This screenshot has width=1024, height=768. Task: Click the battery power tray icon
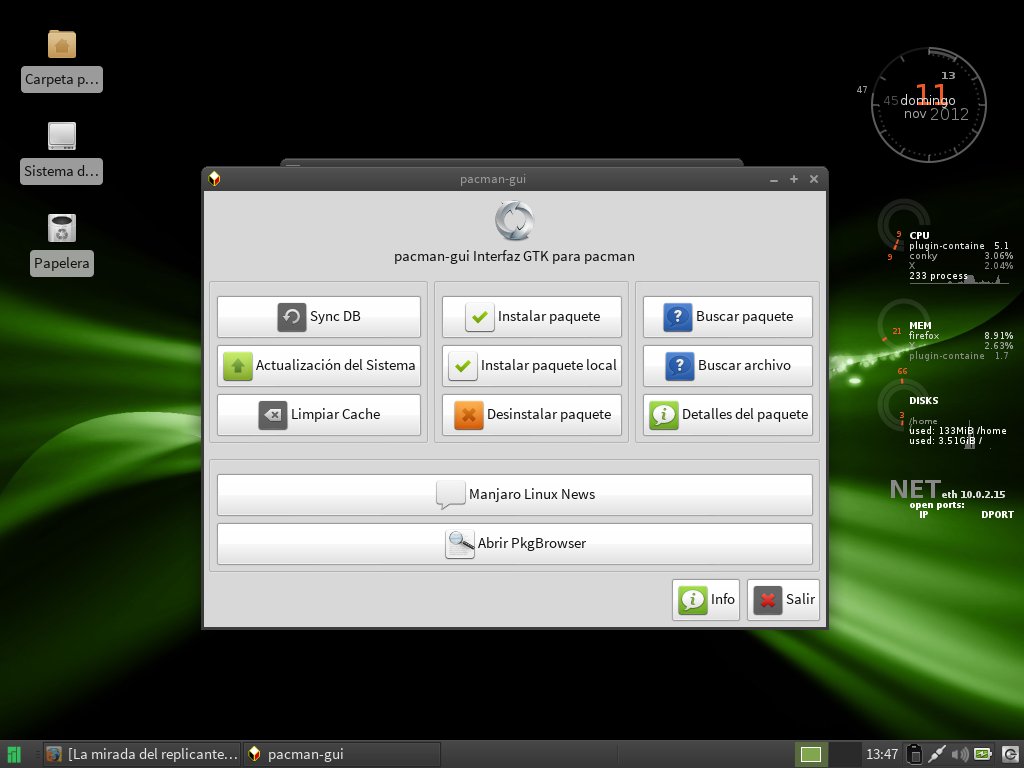pyautogui.click(x=982, y=754)
